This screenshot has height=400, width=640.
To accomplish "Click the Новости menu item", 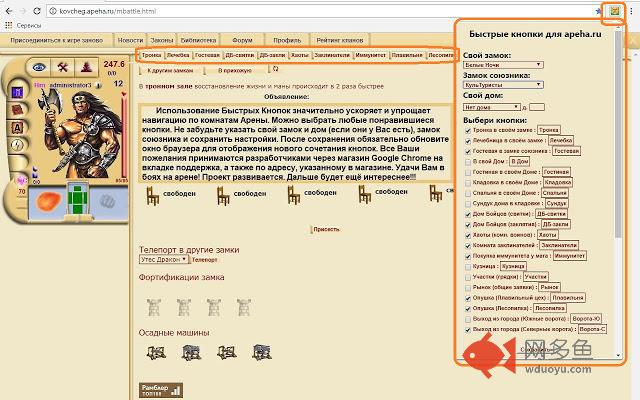I will pos(130,40).
